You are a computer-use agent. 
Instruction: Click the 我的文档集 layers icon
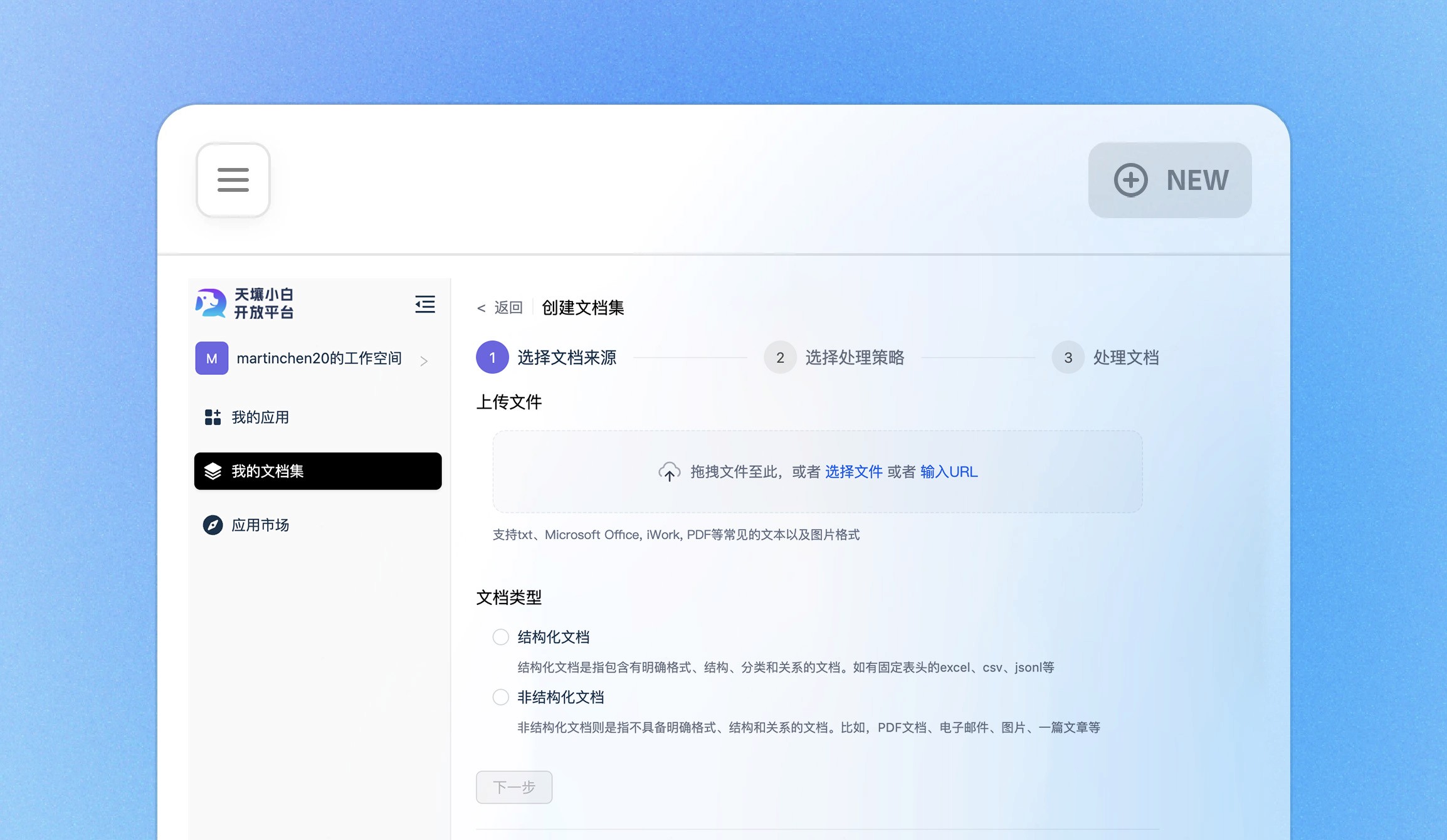click(213, 471)
